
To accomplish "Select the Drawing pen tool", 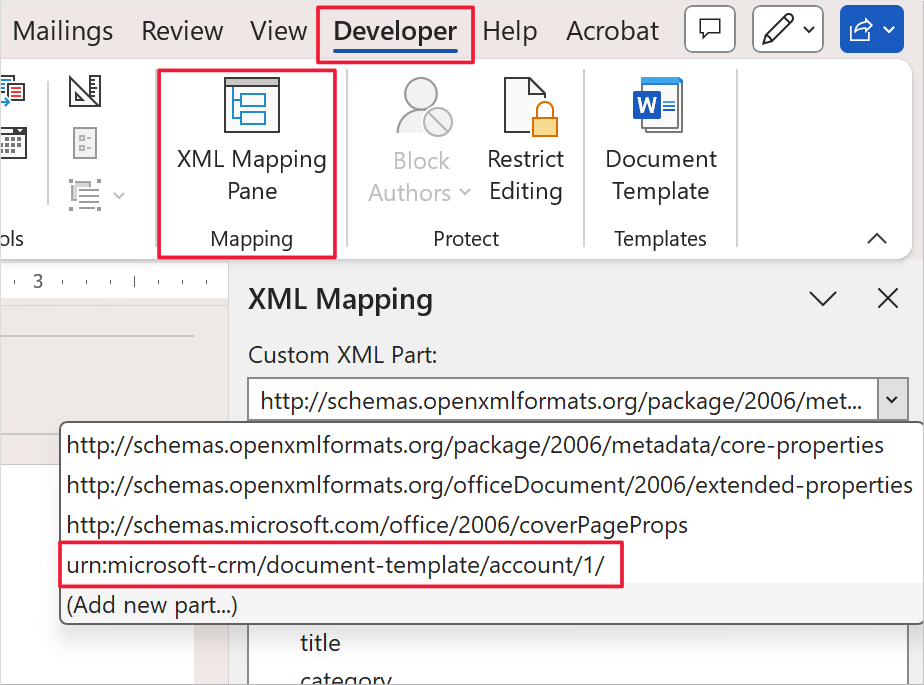I will (777, 29).
